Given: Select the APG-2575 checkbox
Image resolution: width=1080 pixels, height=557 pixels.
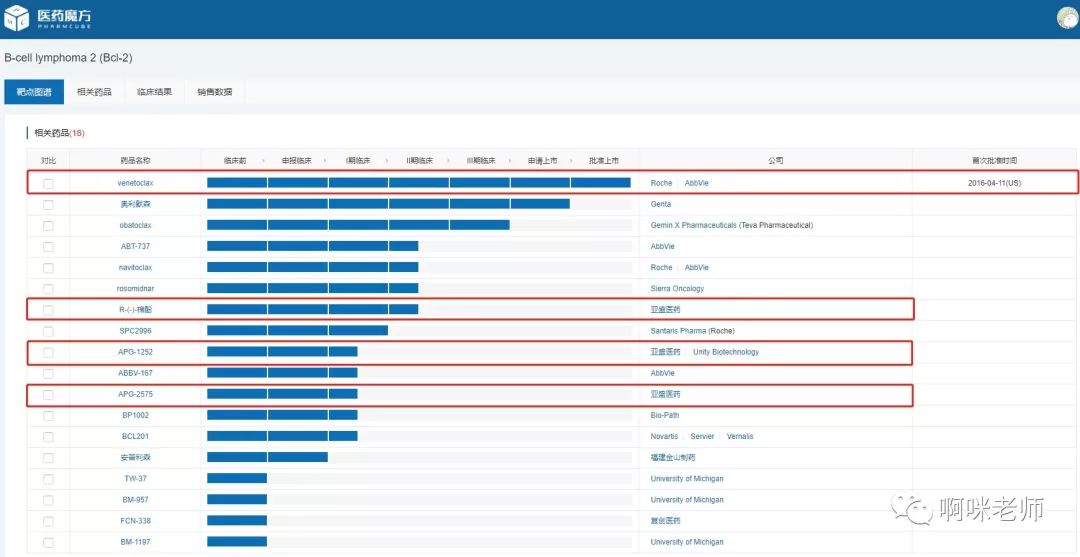Looking at the screenshot, I should [48, 395].
